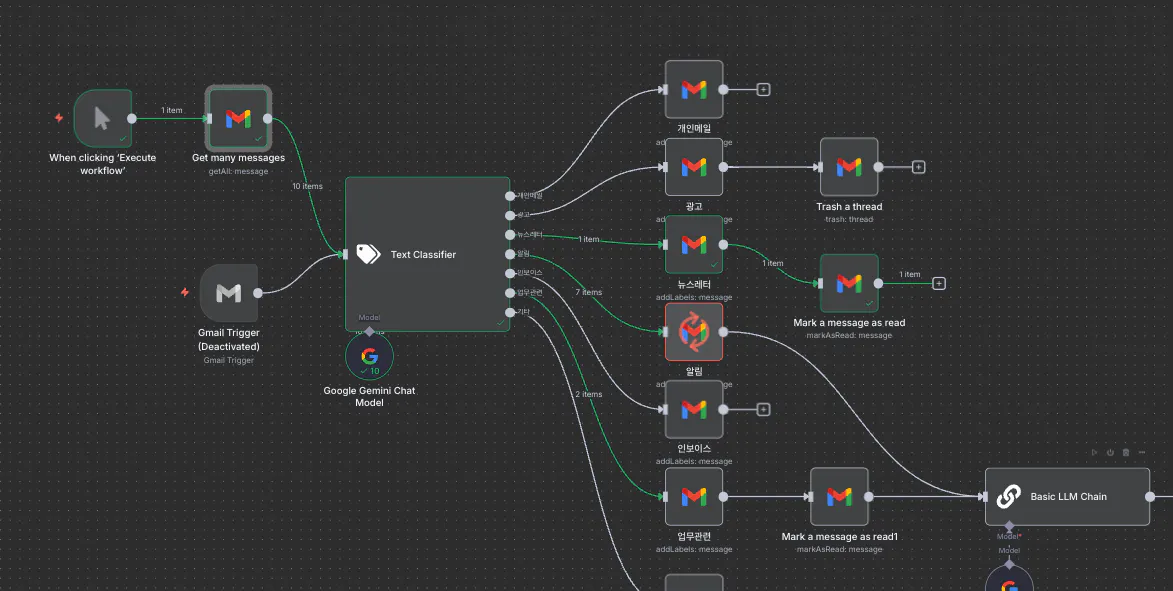Execute the Basic LLM Chain step play icon
This screenshot has height=591, width=1173.
(1094, 452)
